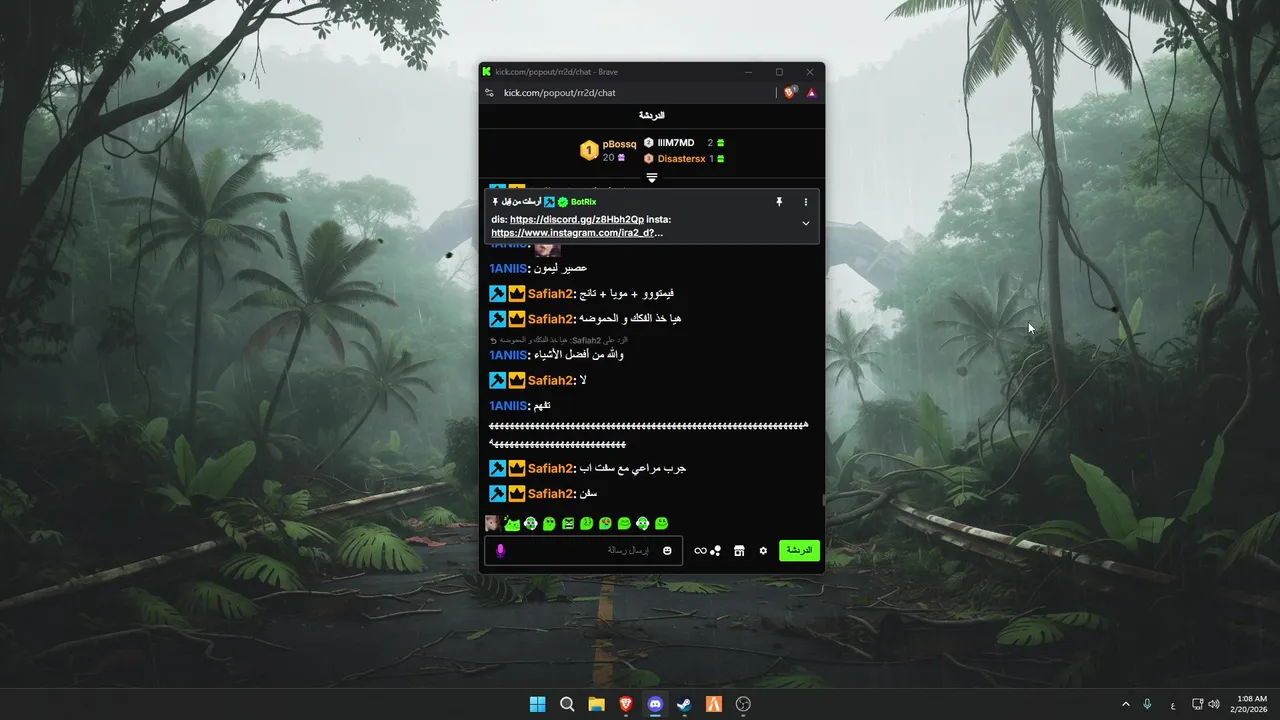Open the instagram.com link in the pinned message
Viewport: 1280px width, 720px height.
pyautogui.click(x=577, y=233)
